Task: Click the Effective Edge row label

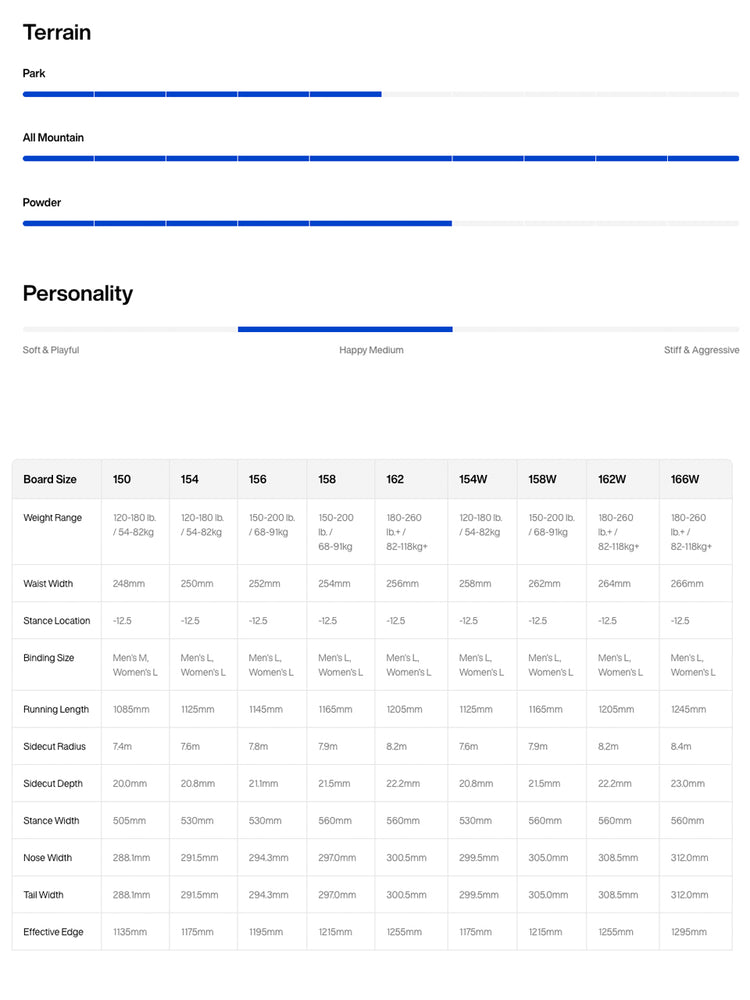Action: [x=53, y=932]
